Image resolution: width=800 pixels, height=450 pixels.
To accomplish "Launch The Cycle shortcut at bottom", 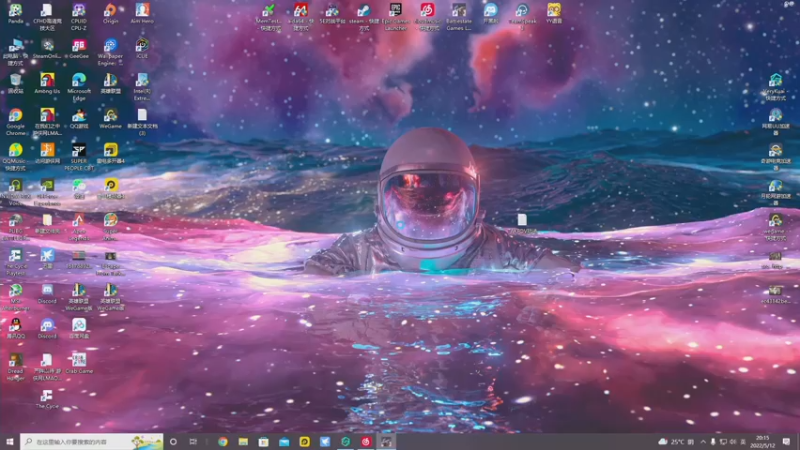I will (x=47, y=399).
